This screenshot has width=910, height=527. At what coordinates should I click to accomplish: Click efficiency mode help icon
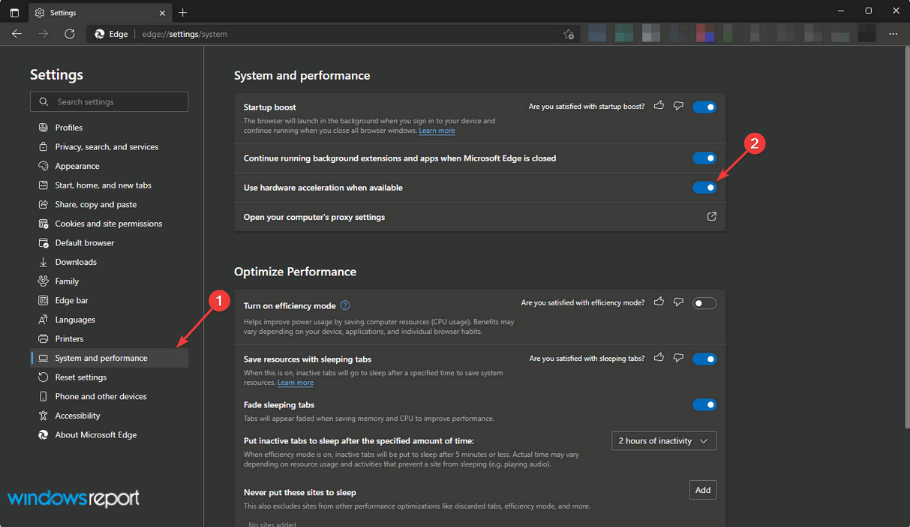click(x=345, y=305)
